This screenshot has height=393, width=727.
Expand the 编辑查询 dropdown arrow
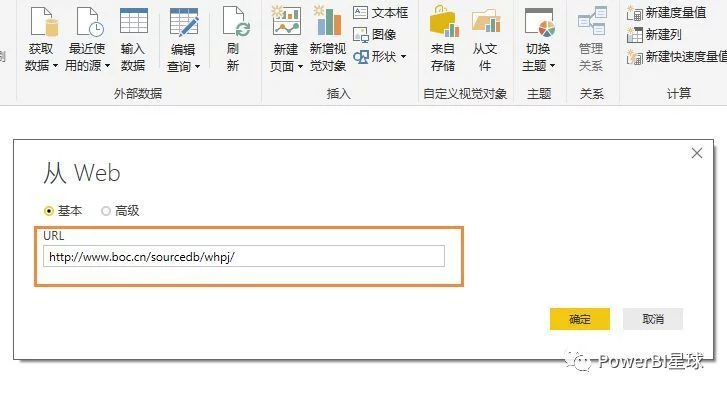pyautogui.click(x=198, y=67)
